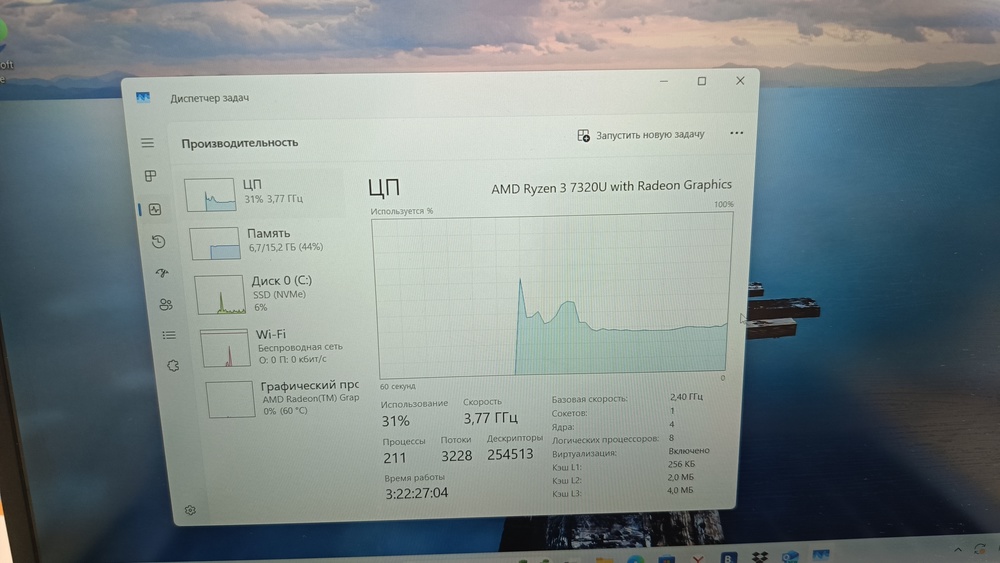Screen dimensions: 1000x563
Task: Click the 'Время работы' label
Action: (414, 478)
